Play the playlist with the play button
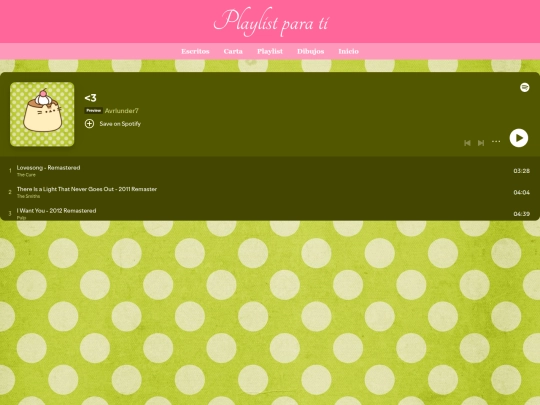 pyautogui.click(x=519, y=138)
